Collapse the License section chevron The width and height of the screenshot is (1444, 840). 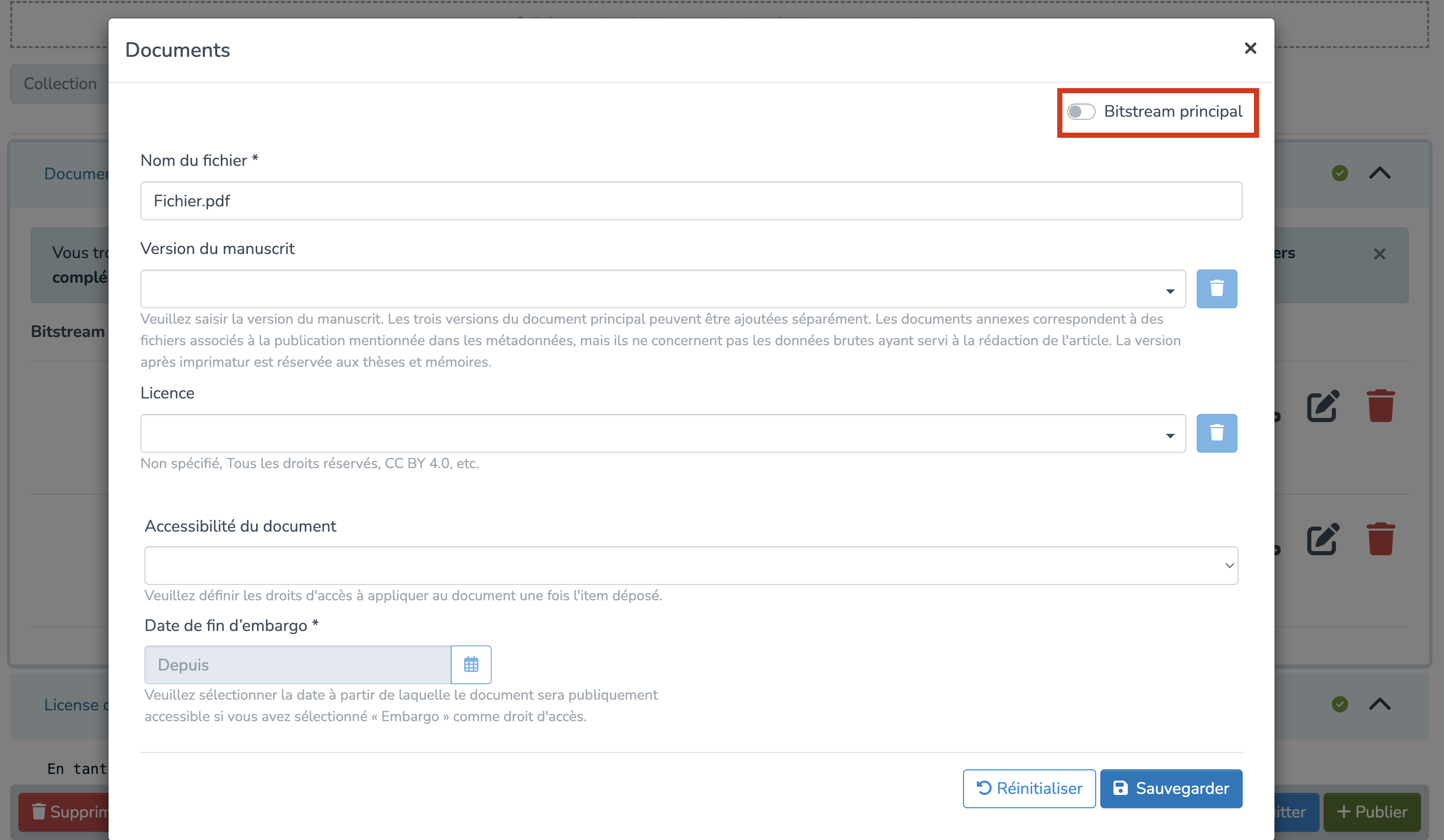click(x=1379, y=704)
